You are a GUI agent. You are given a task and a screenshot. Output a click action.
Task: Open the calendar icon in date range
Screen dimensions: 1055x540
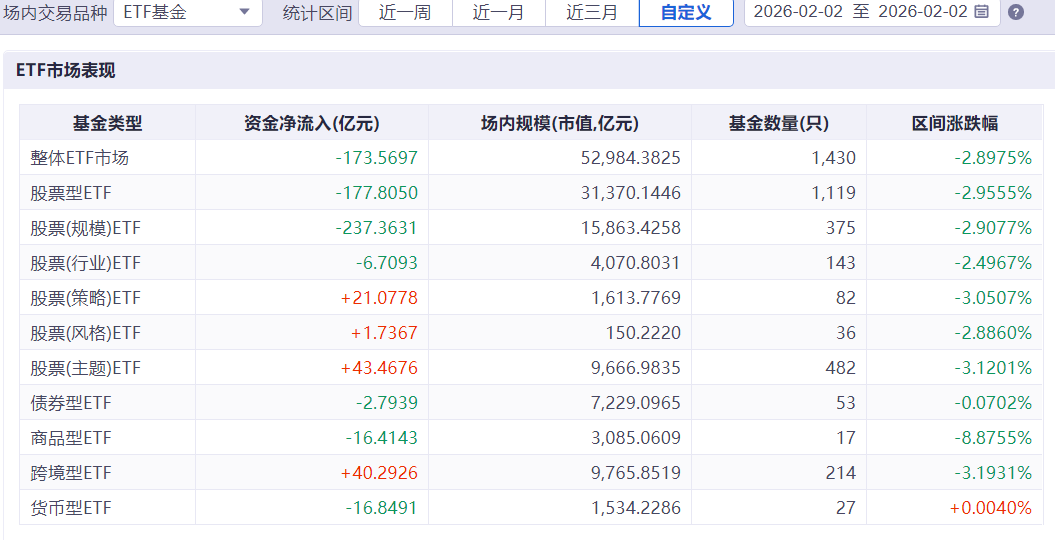(x=982, y=11)
